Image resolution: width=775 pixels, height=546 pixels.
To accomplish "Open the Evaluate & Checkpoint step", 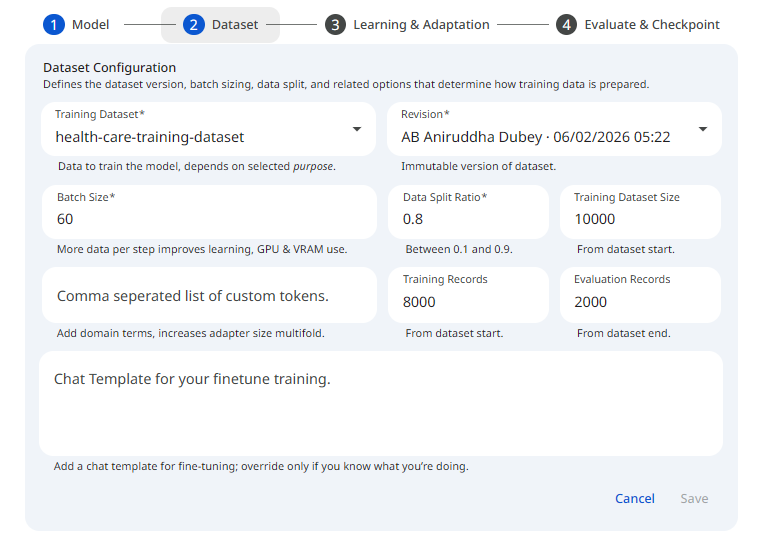I will [x=651, y=25].
